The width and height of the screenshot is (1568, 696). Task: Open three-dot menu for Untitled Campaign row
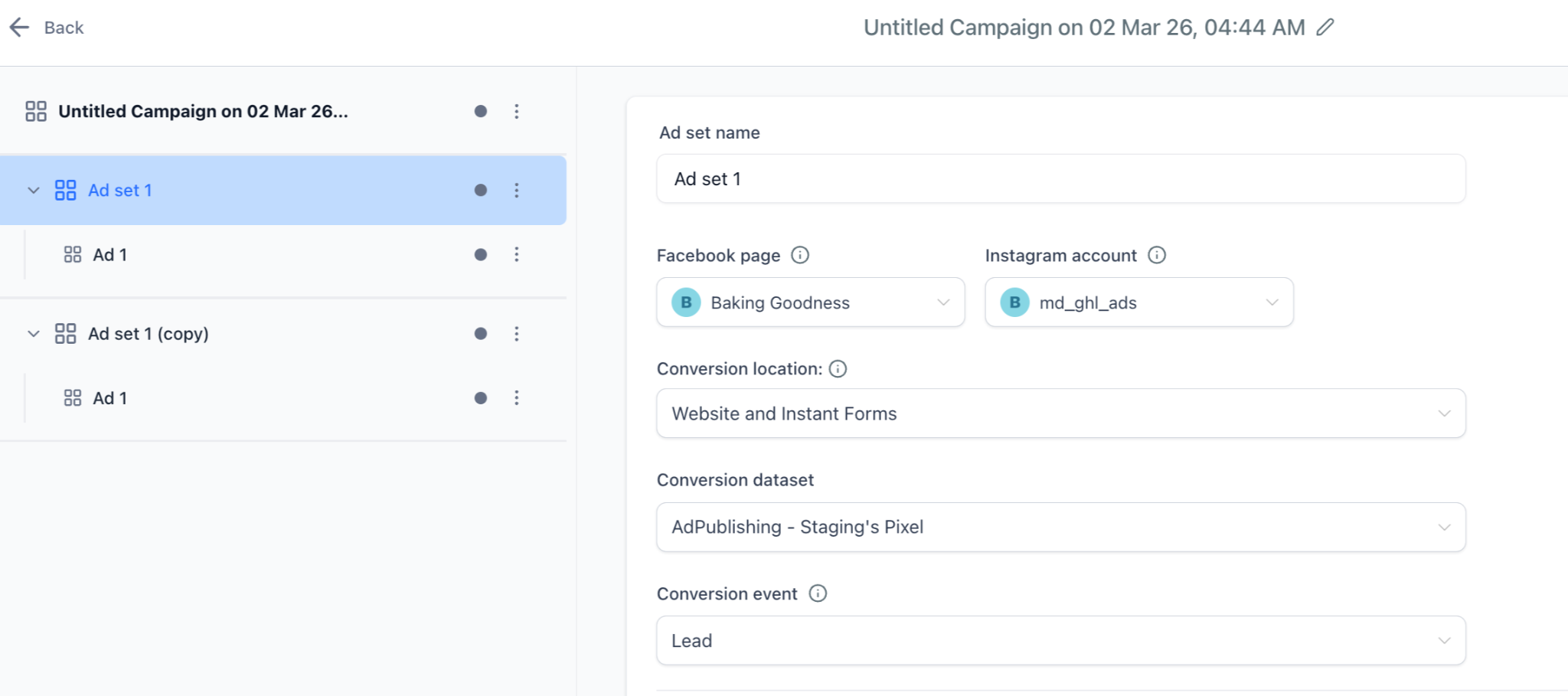click(x=517, y=112)
